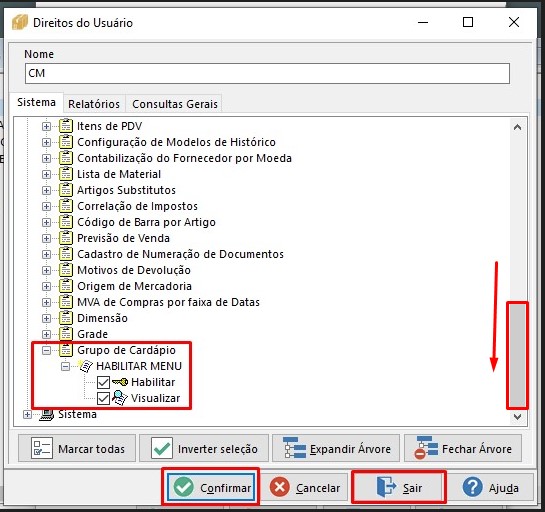Screen dimensions: 545x512
Task: Click the HABILITAR MENU notepad icon
Action: click(85, 366)
